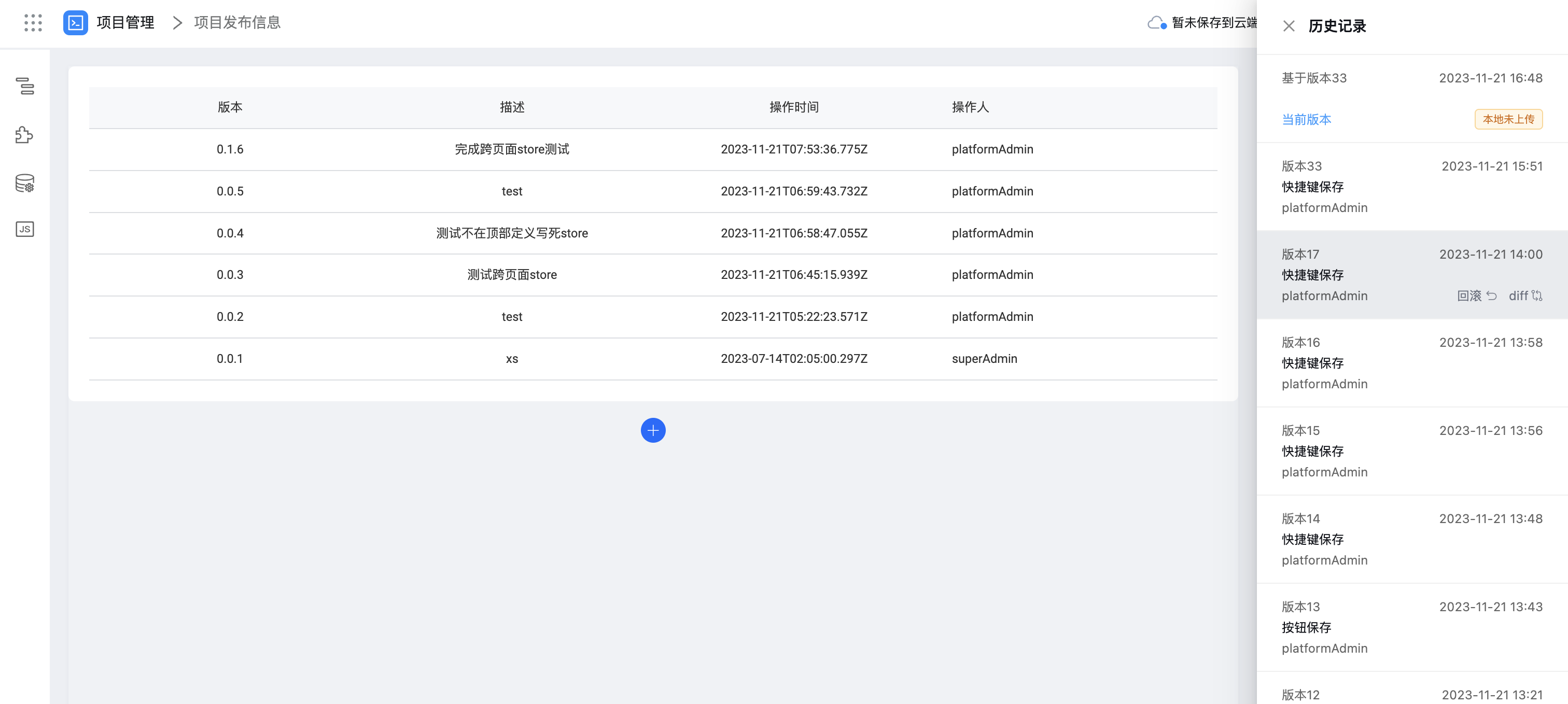Select history entry 版本14
This screenshot has height=704, width=1568.
point(1412,540)
